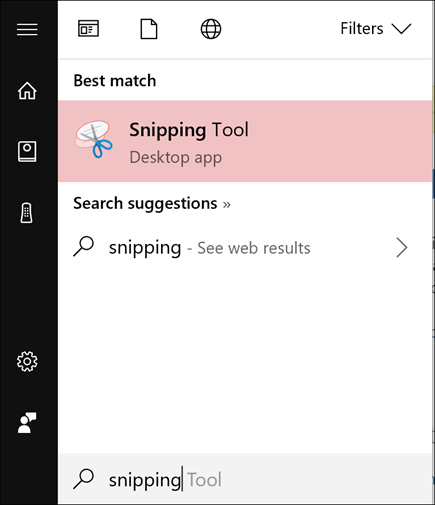435x505 pixels.
Task: Click into the snipping search box
Action: pos(245,479)
